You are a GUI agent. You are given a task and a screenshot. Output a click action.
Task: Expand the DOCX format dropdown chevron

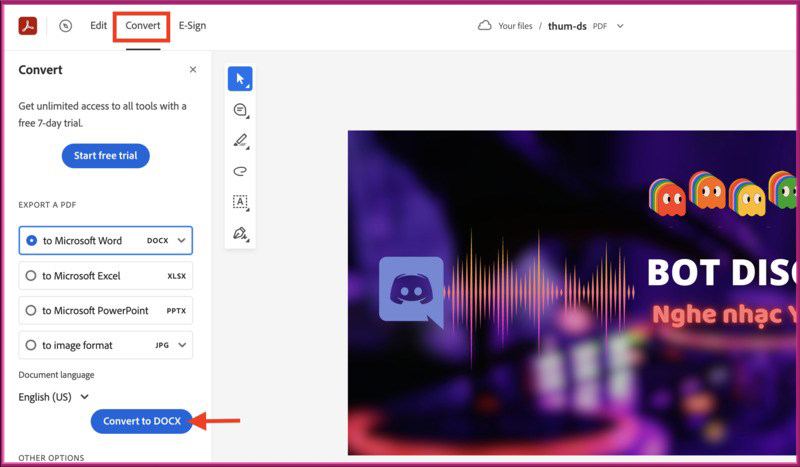(x=181, y=240)
